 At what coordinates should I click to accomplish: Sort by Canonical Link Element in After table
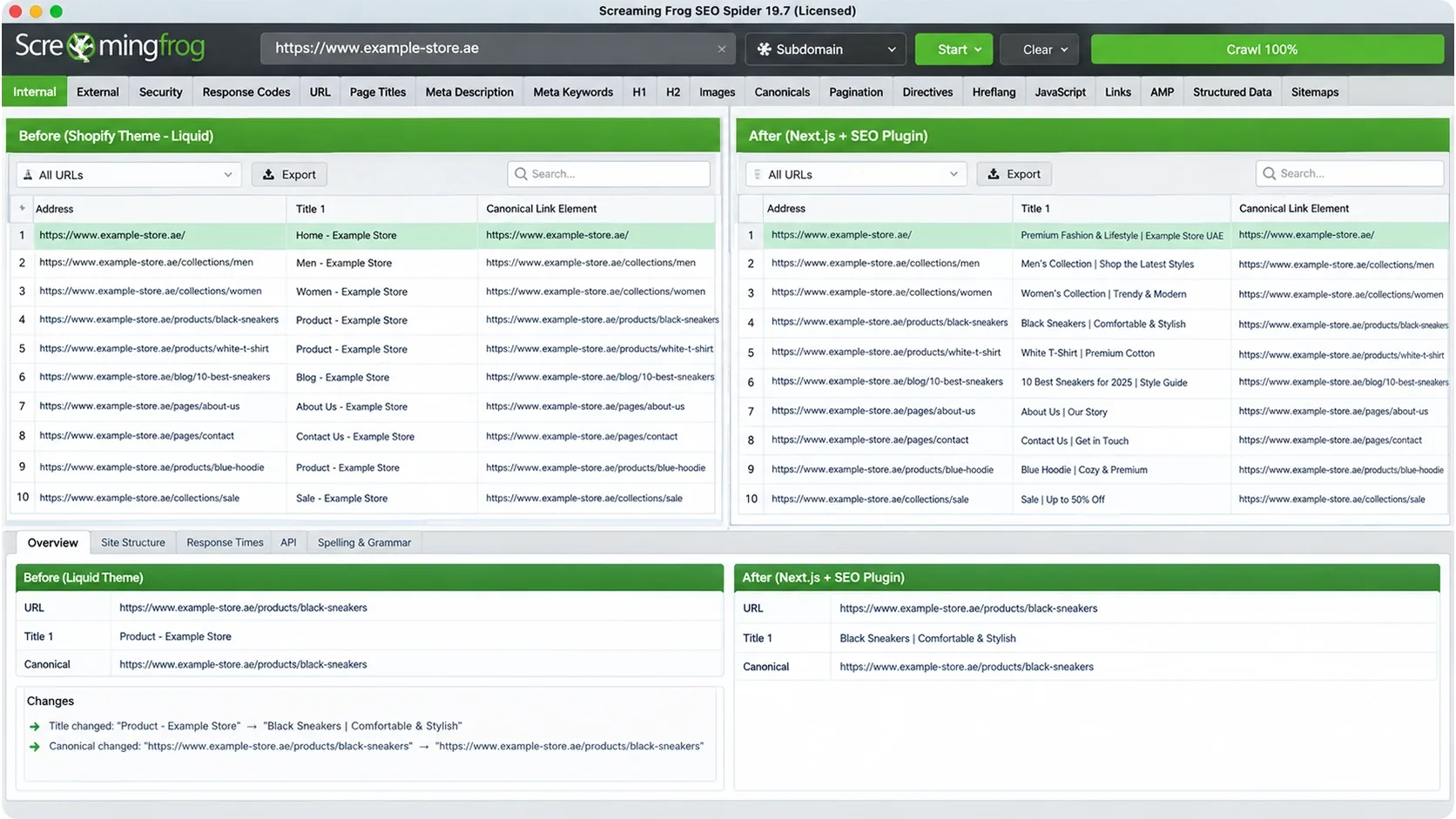(1293, 209)
